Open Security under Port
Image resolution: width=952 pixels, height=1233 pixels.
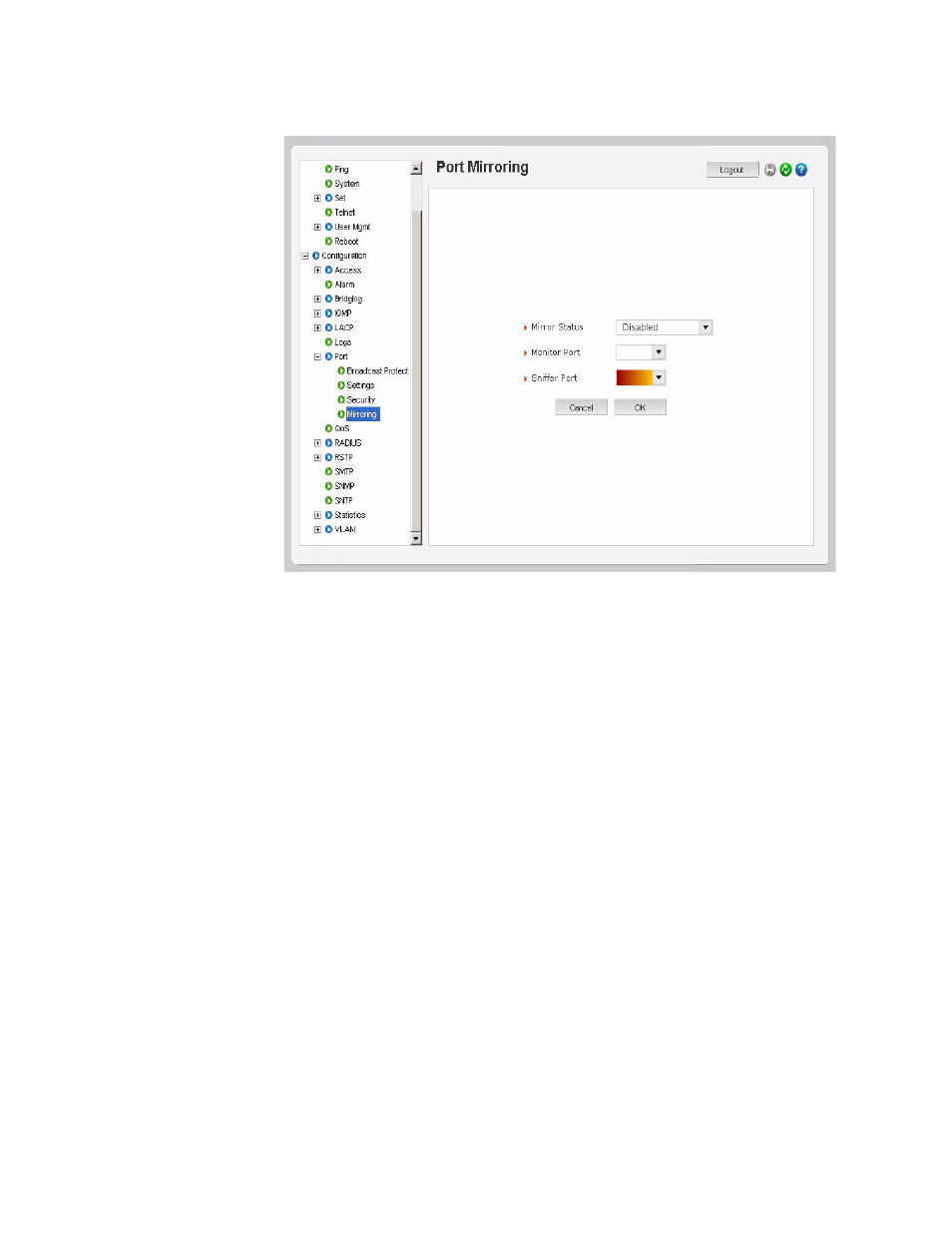360,399
